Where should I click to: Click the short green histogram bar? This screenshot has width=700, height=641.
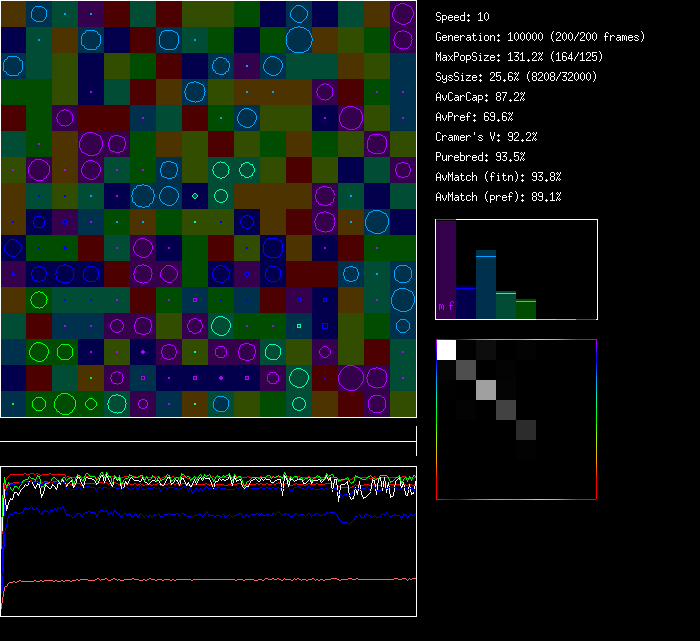526,309
